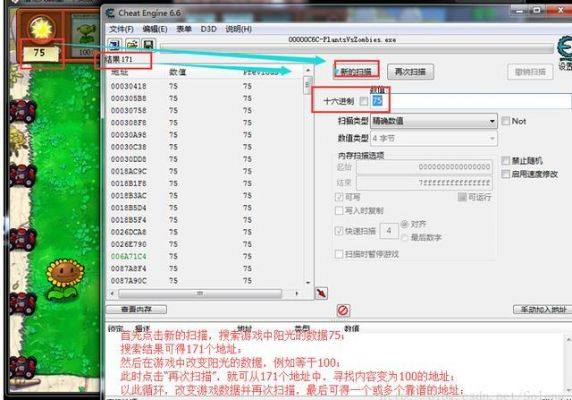Toggle the 快速扫描 checkbox
Screen dimensions: 572x400
click(339, 231)
